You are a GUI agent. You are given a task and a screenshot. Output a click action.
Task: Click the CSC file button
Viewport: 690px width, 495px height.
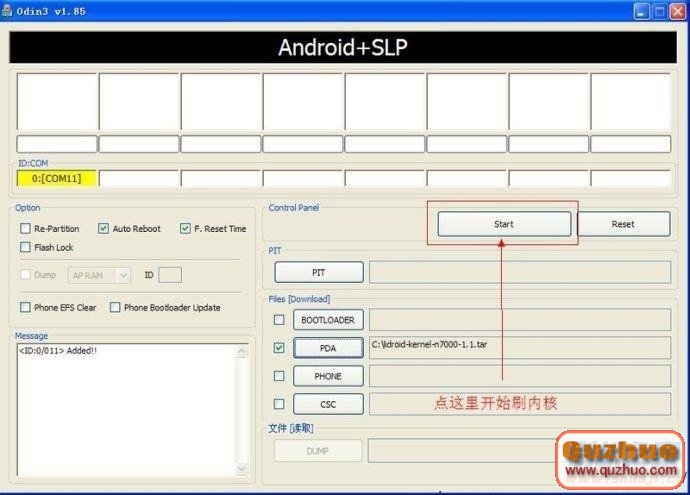click(328, 404)
